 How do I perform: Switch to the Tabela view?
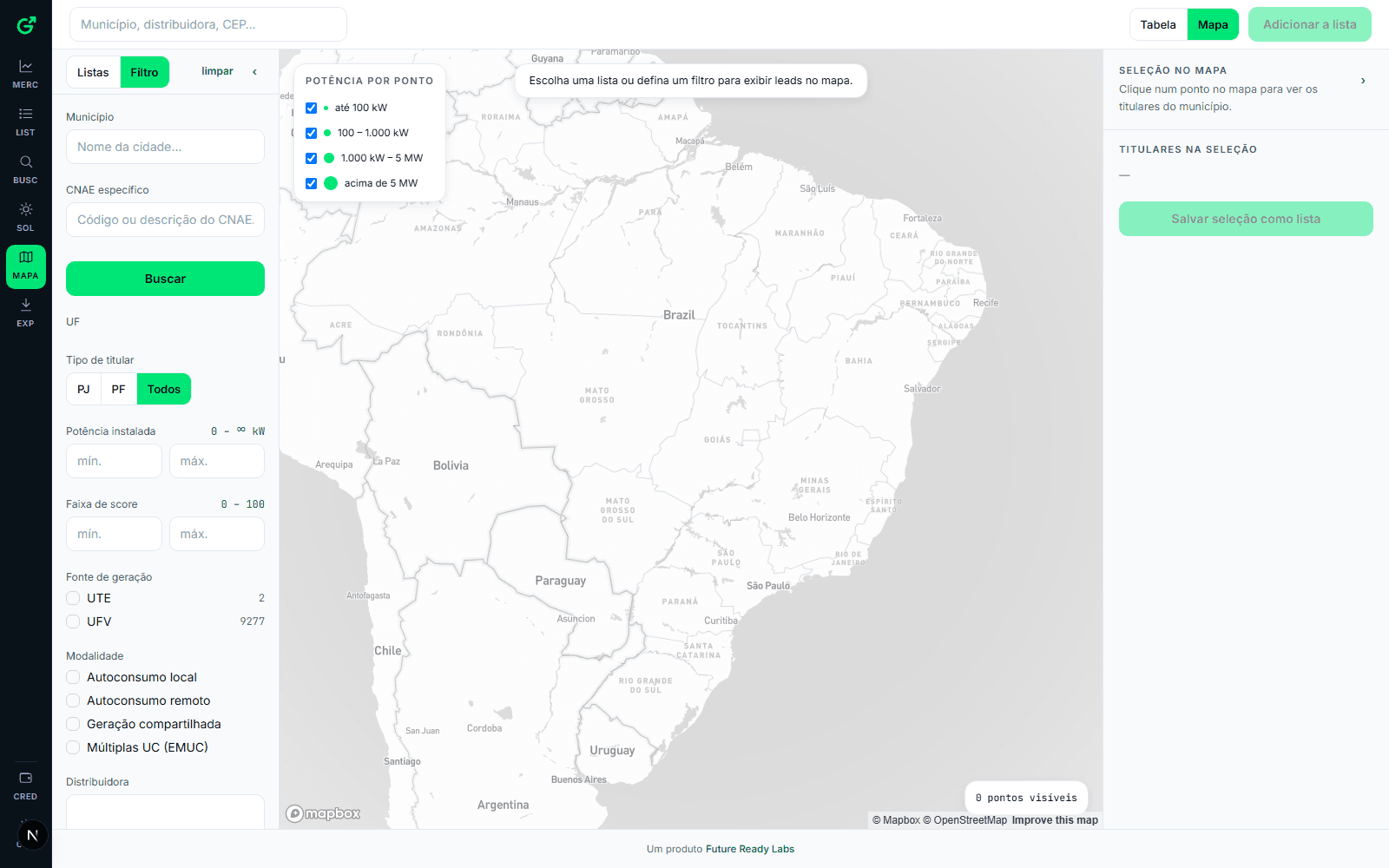1158,24
